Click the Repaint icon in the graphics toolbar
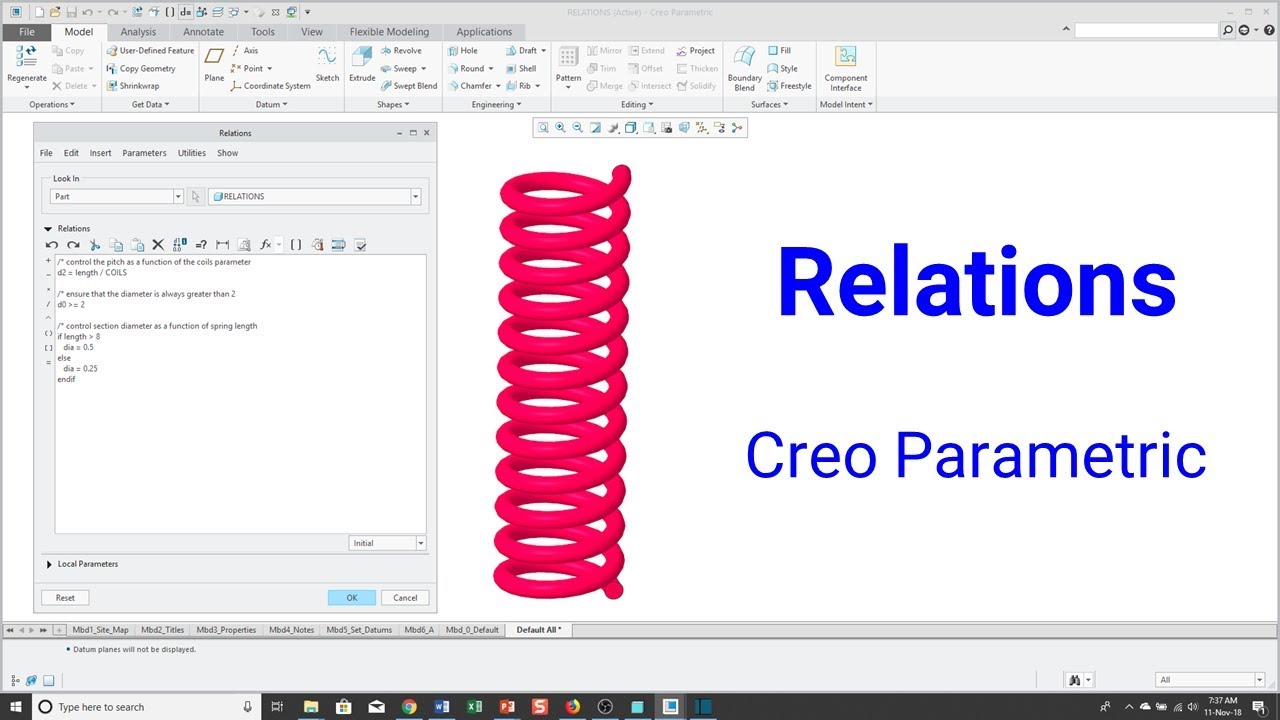1280x720 pixels. pyautogui.click(x=595, y=128)
